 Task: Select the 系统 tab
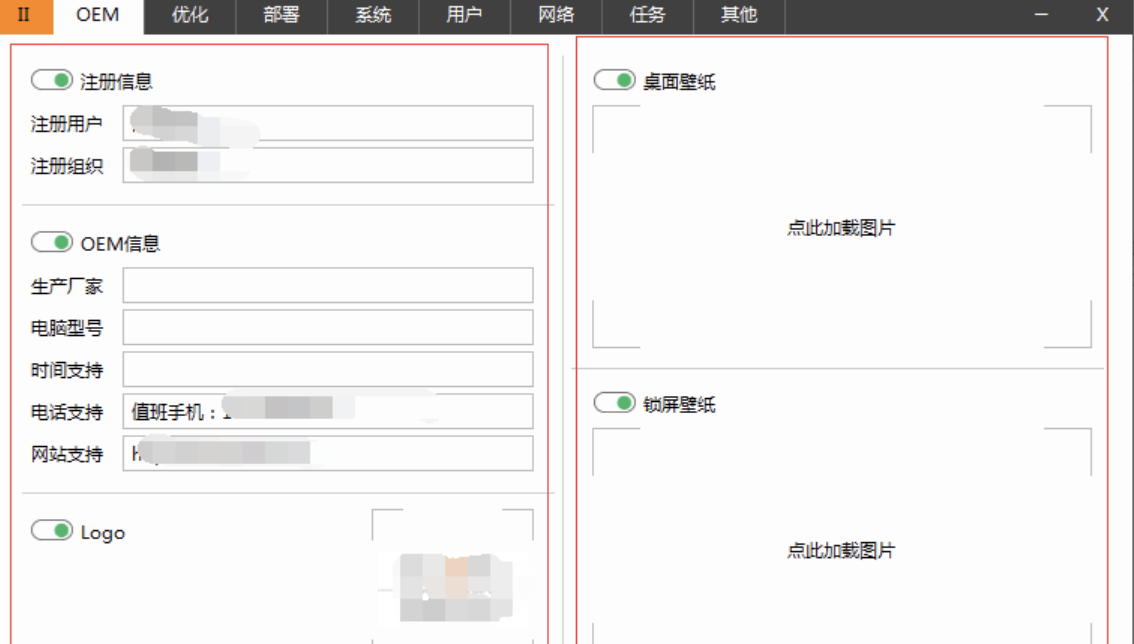[371, 14]
